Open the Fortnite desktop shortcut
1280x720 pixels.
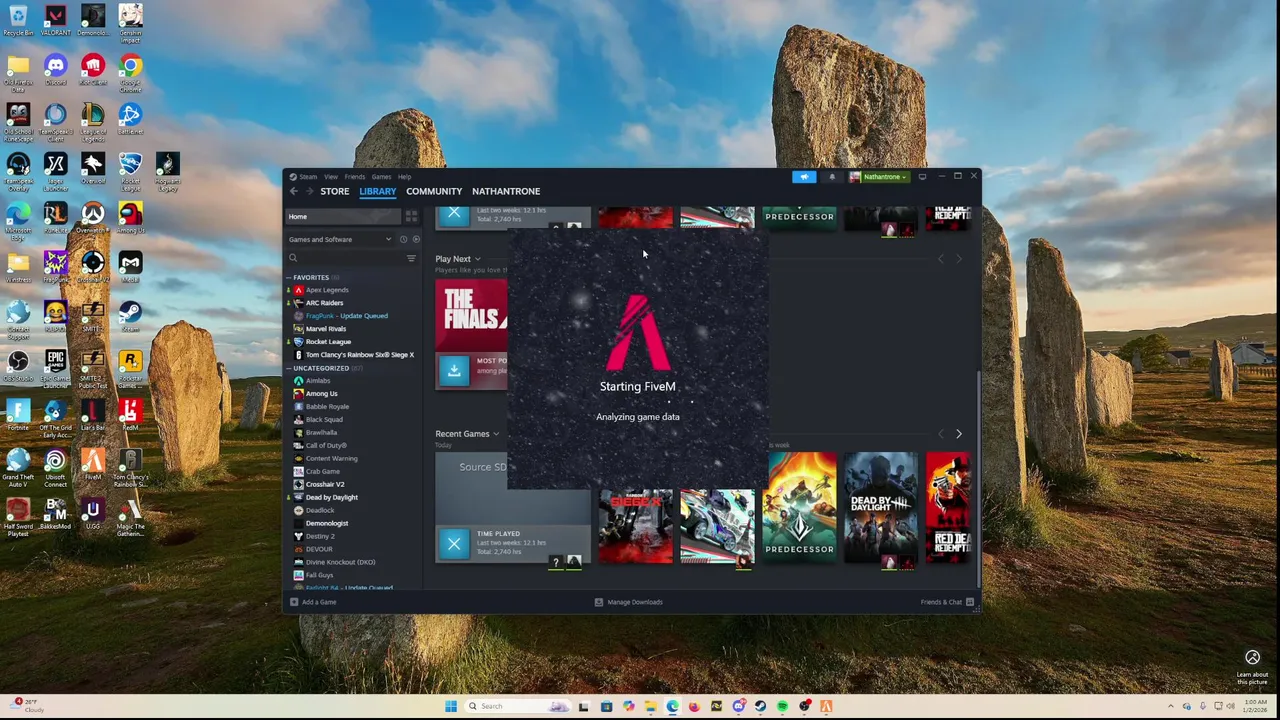tap(18, 414)
